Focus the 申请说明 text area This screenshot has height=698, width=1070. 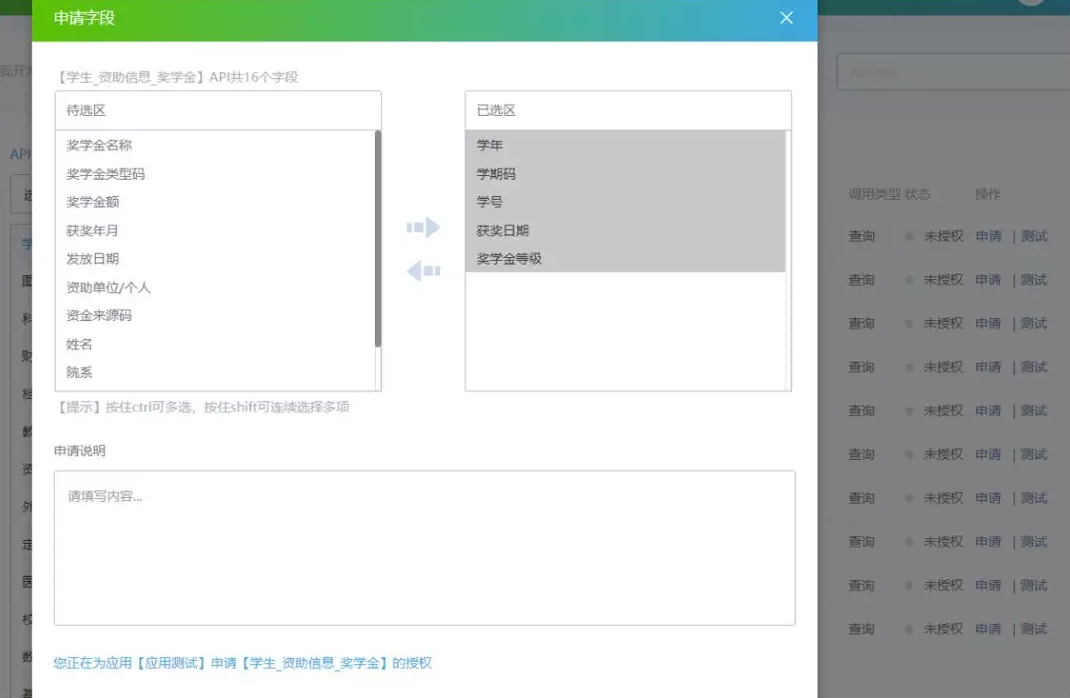424,548
